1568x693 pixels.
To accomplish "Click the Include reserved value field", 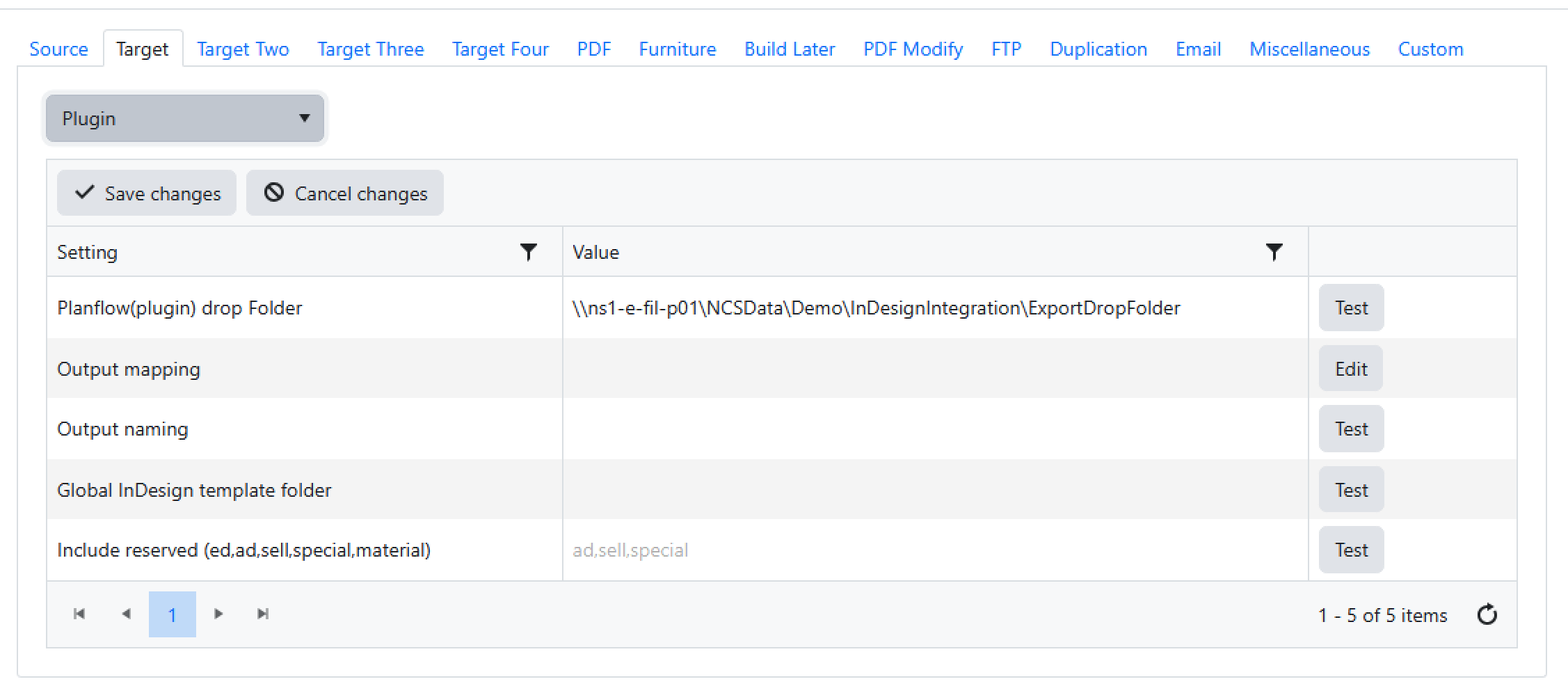I will pyautogui.click(x=934, y=550).
